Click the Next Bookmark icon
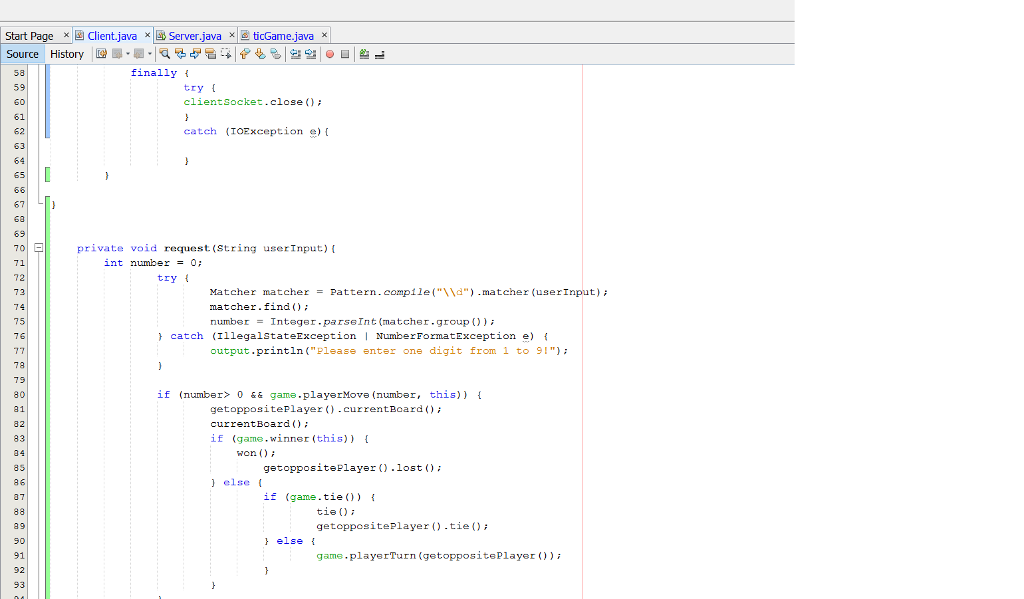 (259, 54)
